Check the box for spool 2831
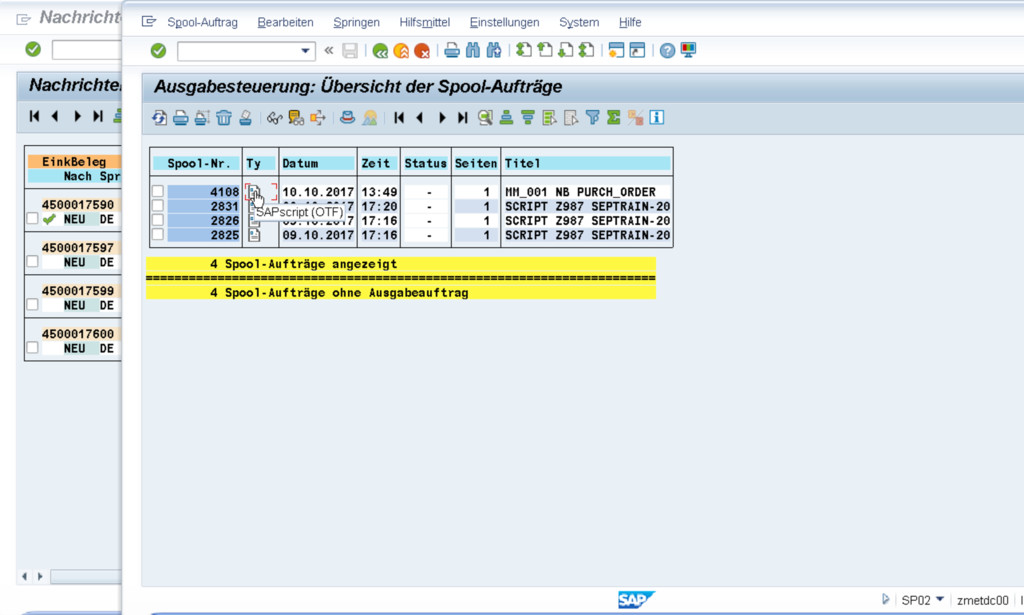1024x615 pixels. (x=157, y=206)
